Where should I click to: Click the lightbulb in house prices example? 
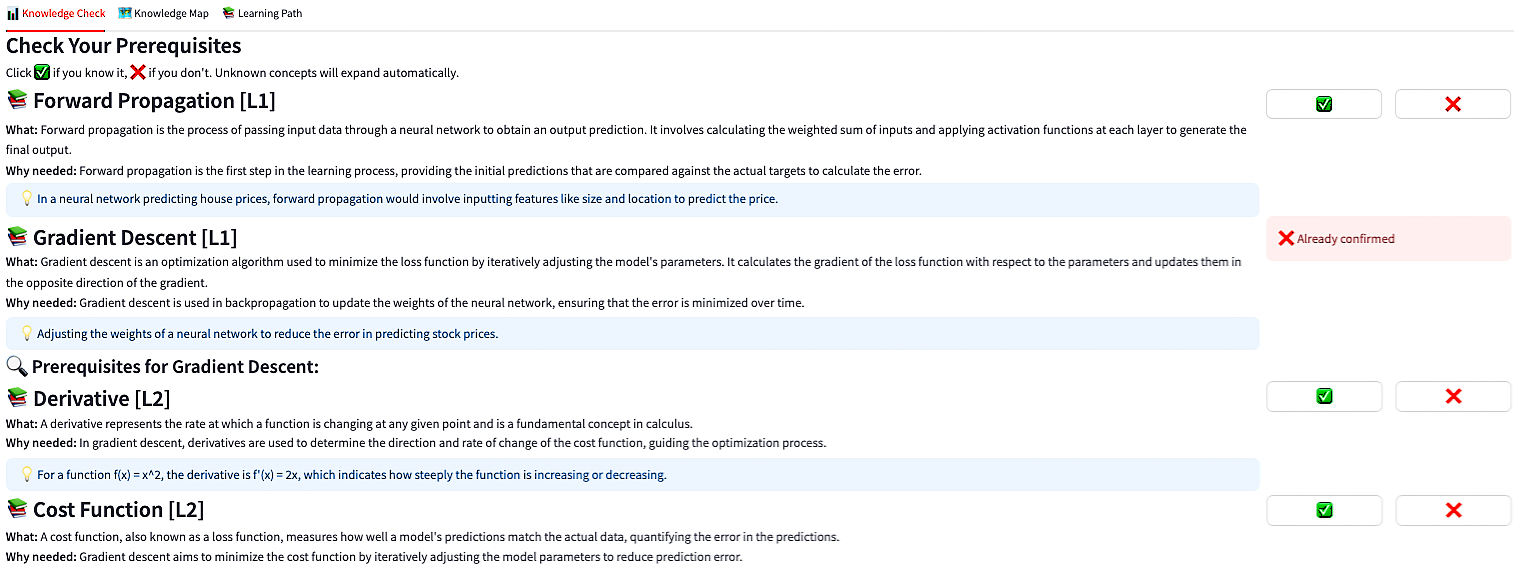pyautogui.click(x=27, y=199)
